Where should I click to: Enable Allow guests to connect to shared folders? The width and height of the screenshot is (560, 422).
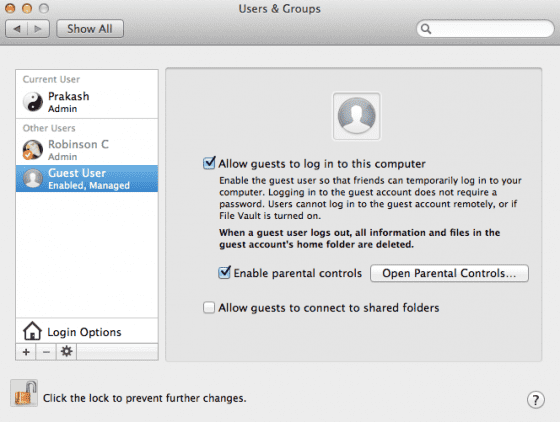[x=209, y=307]
